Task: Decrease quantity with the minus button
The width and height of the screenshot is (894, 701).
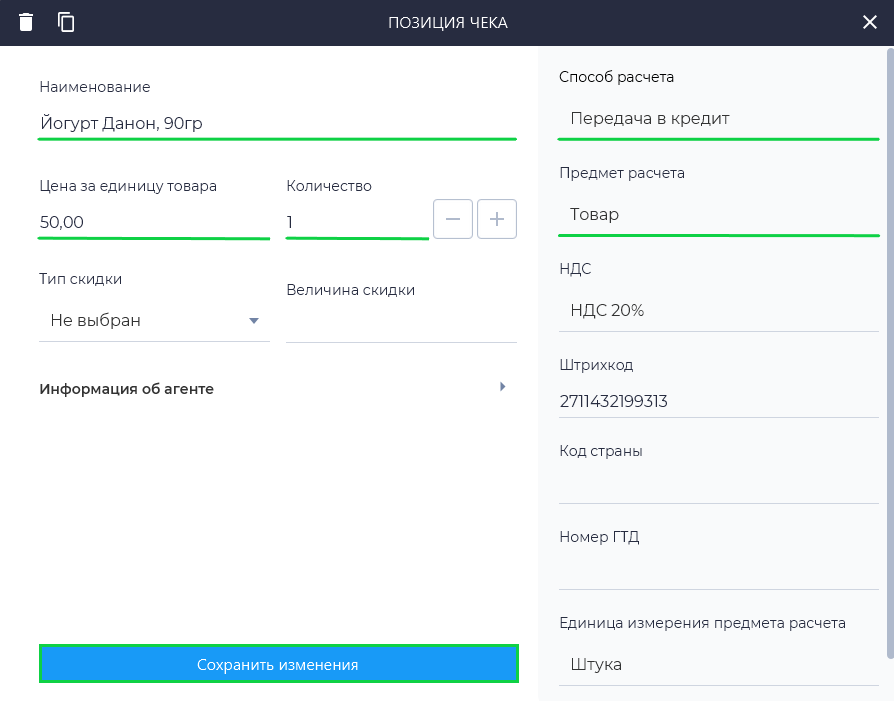Action: (453, 219)
